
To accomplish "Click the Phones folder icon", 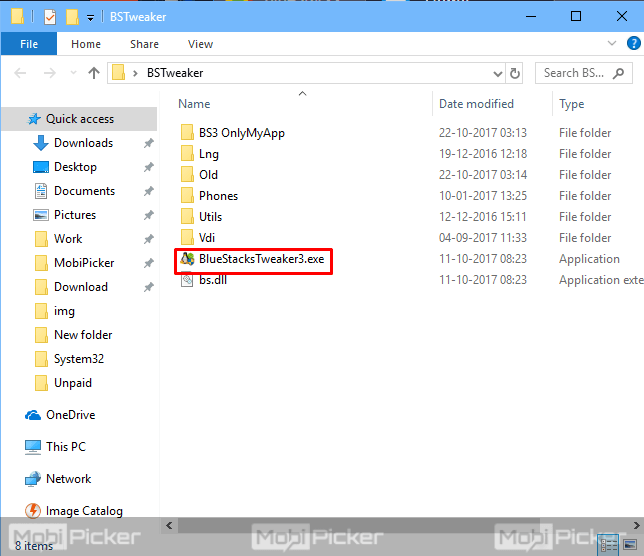I will click(187, 195).
